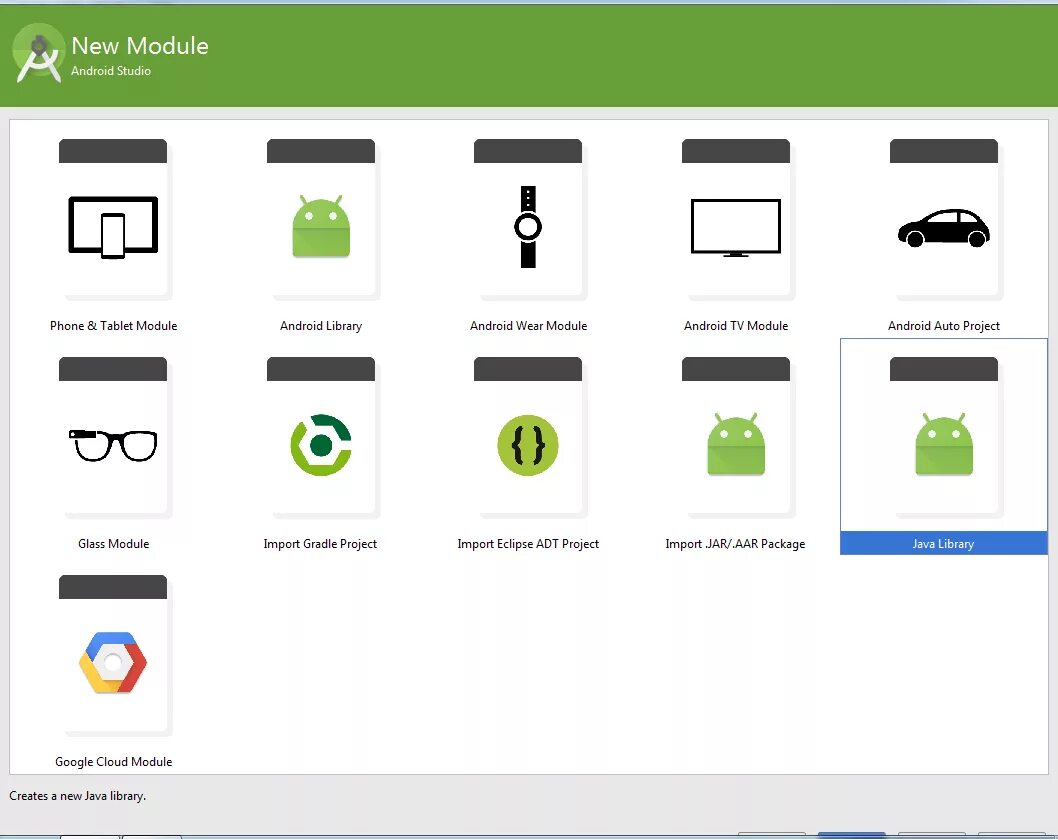Click the 'Import Eclipse ADT Project' label
Image resolution: width=1058 pixels, height=840 pixels.
pyautogui.click(x=528, y=544)
